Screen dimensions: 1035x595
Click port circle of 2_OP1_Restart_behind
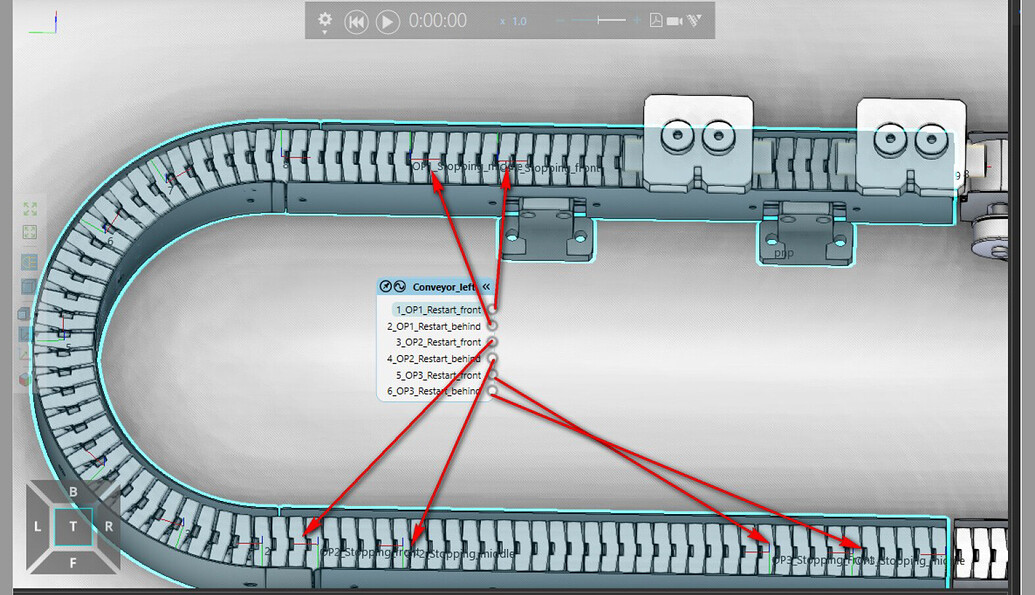tap(492, 326)
